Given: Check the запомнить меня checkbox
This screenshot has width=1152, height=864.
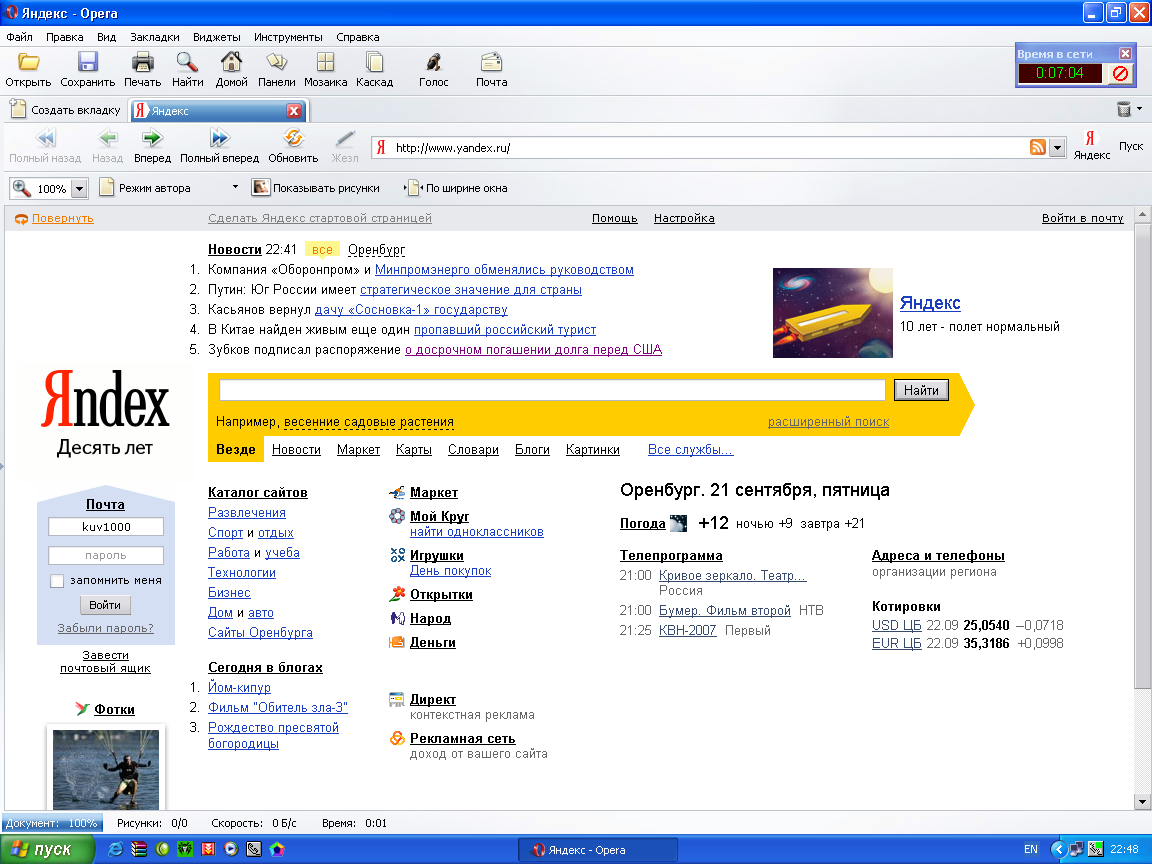Looking at the screenshot, I should (x=57, y=580).
